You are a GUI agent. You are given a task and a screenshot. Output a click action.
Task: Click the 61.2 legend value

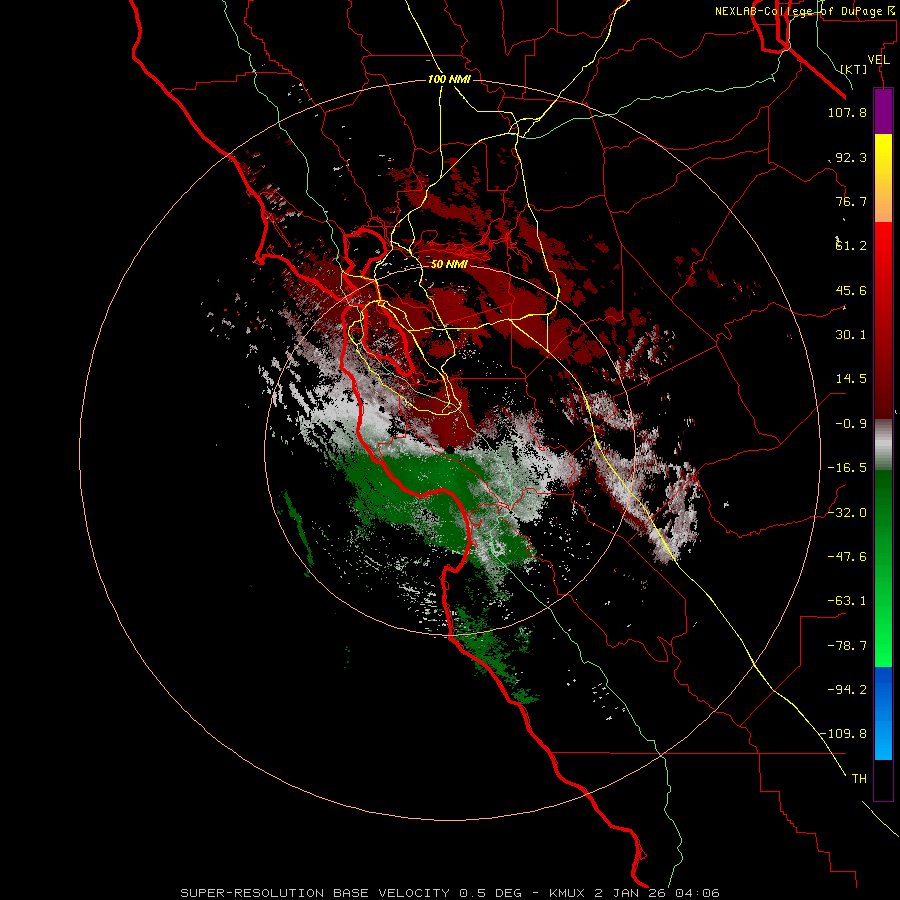pos(851,246)
